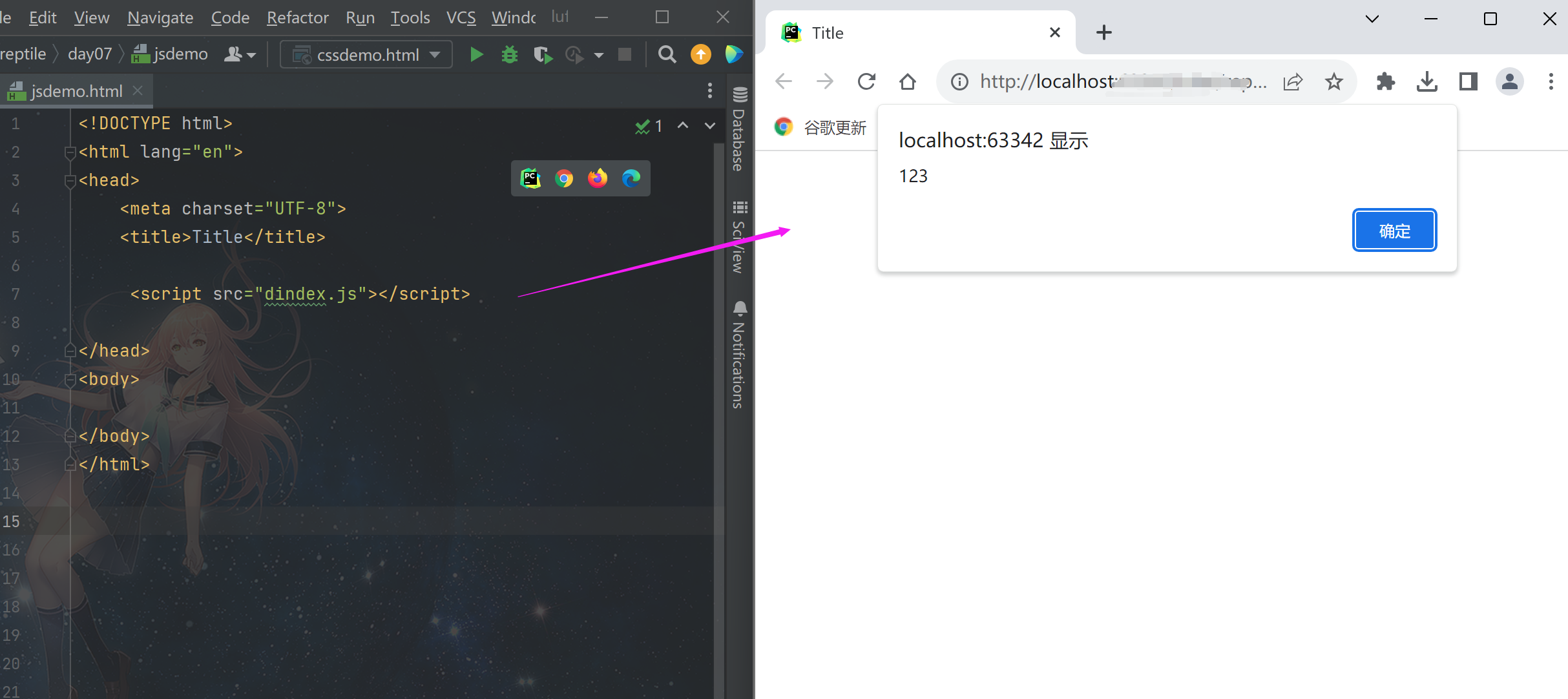
Task: Open page in Edge browser icon
Action: [631, 178]
